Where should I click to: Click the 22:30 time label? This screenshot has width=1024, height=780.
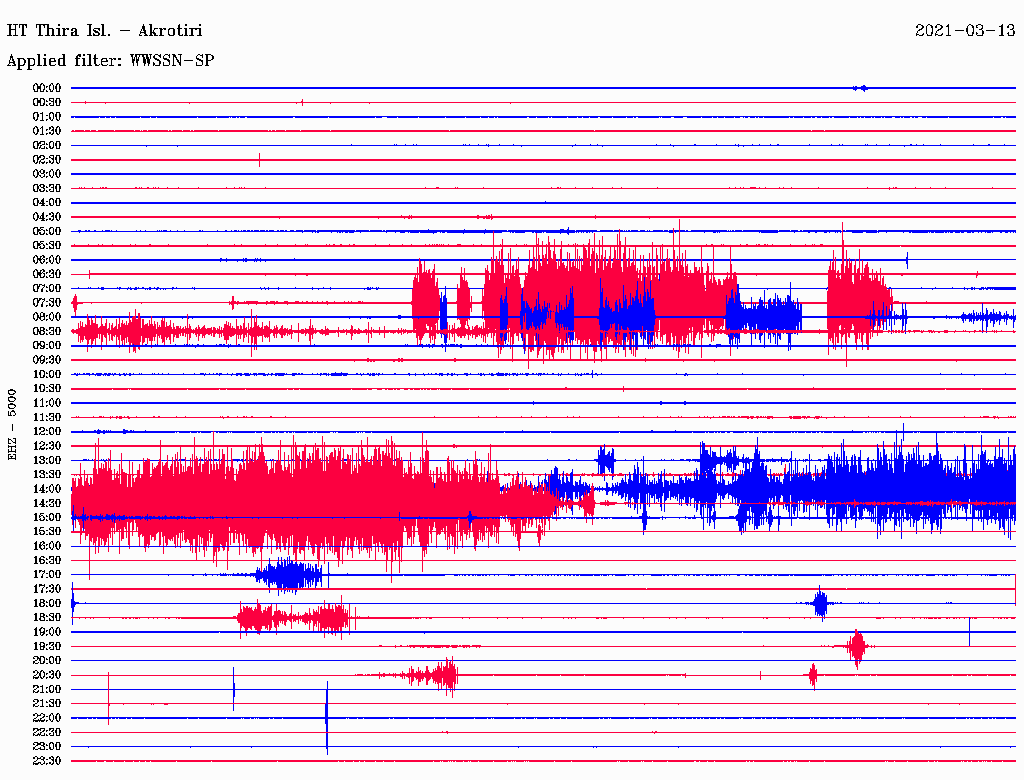point(47,732)
